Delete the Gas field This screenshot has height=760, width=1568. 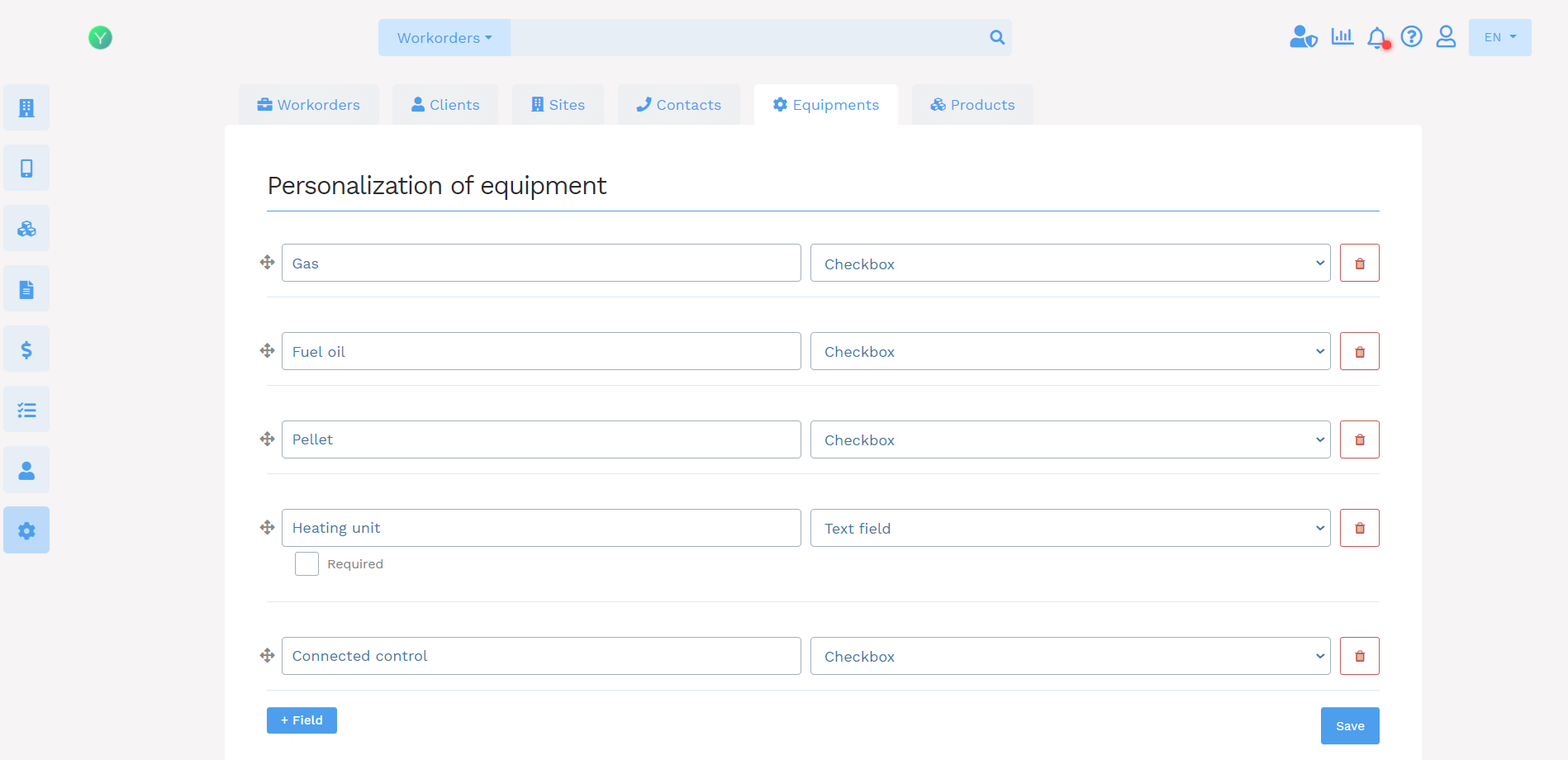(x=1360, y=263)
